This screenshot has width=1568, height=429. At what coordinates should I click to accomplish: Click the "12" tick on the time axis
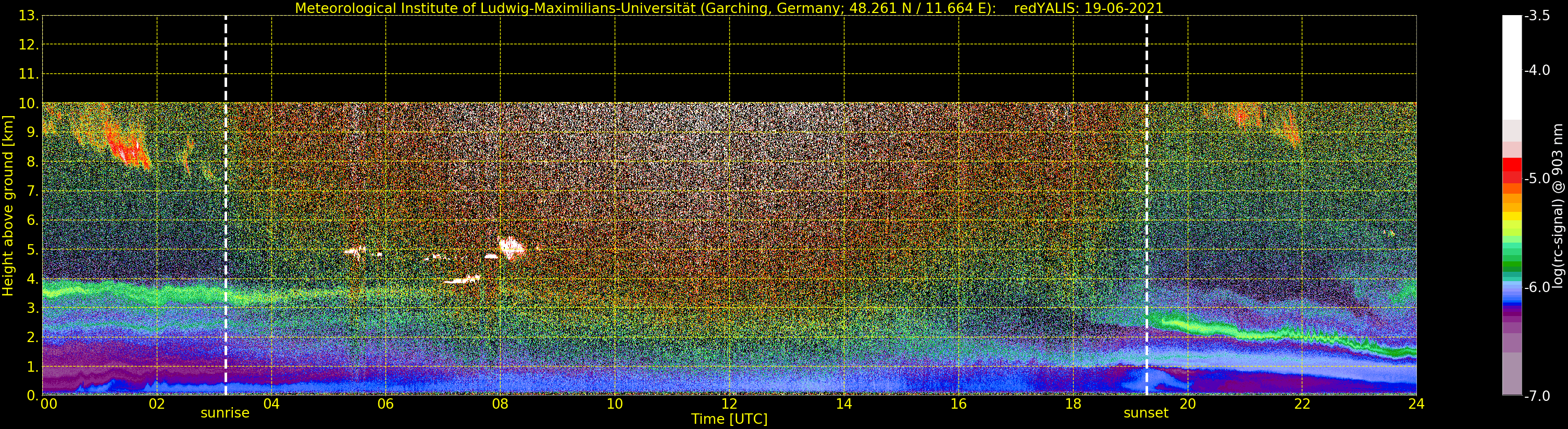(x=729, y=404)
